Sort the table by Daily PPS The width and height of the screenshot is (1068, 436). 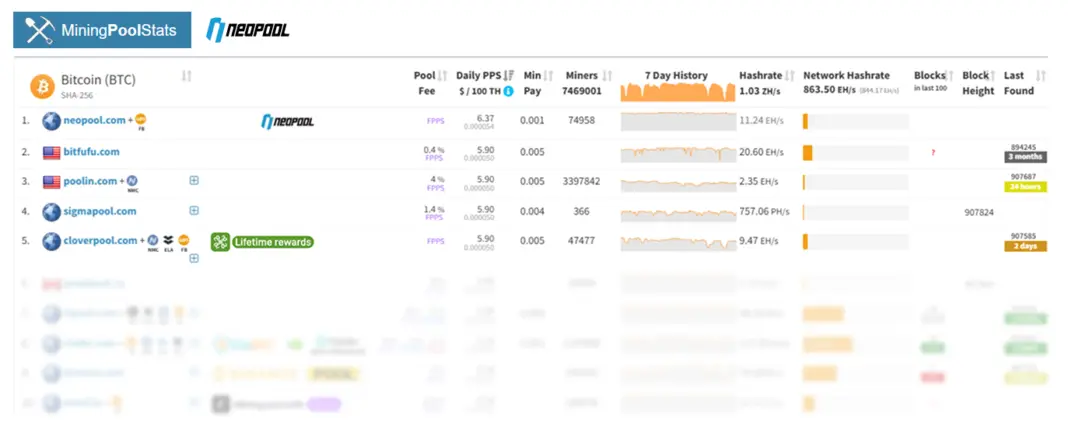[509, 76]
